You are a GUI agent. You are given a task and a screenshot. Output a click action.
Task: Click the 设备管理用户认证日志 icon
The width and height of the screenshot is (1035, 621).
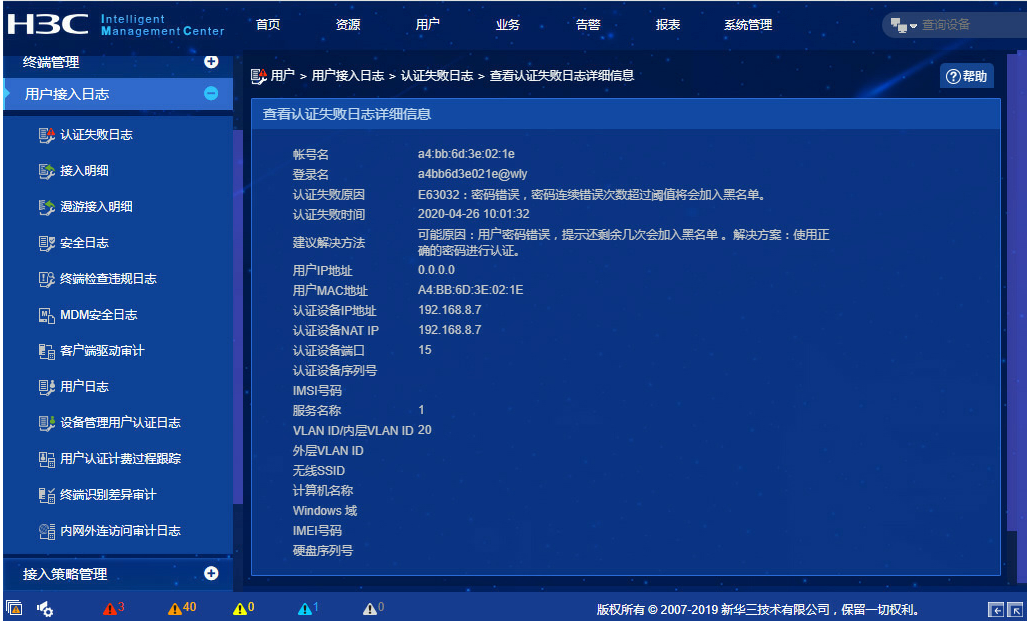pyautogui.click(x=46, y=423)
